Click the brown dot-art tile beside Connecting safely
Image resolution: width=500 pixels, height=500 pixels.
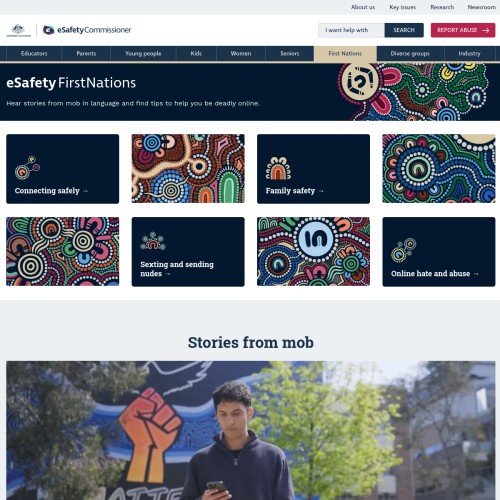pyautogui.click(x=188, y=169)
